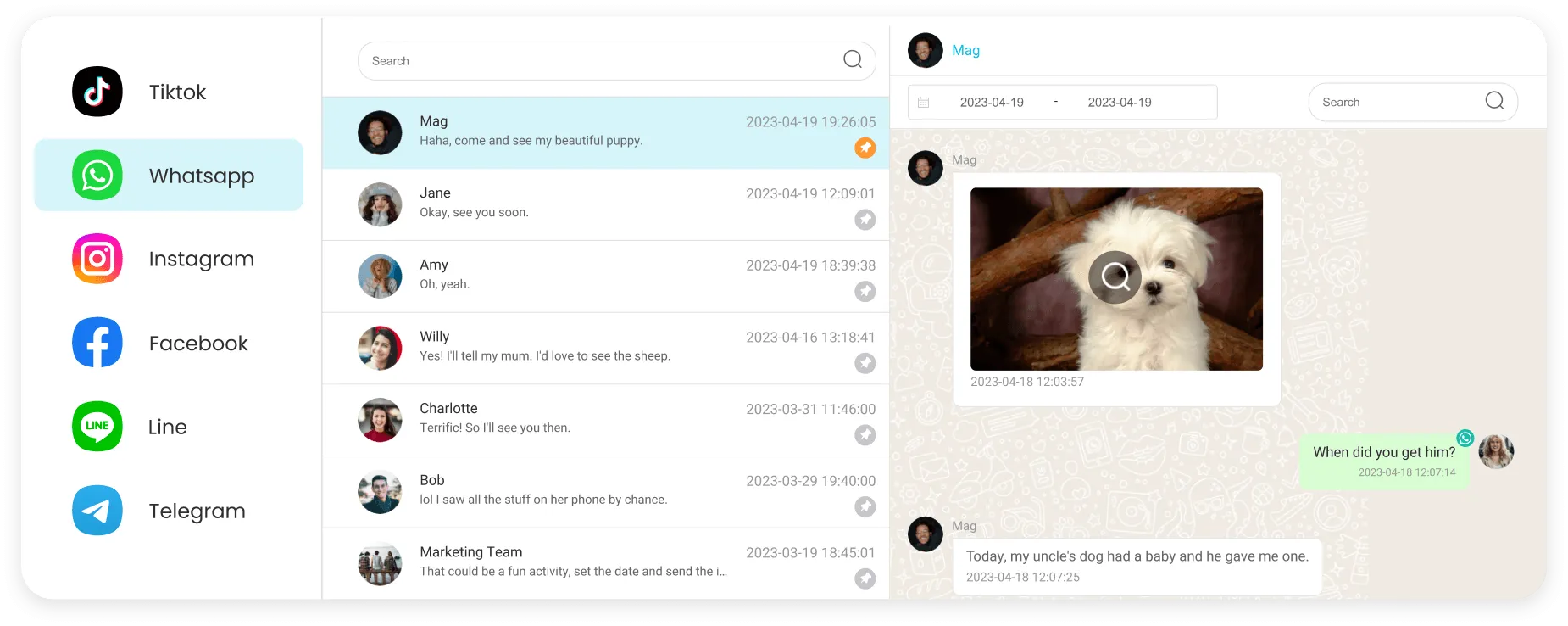Pin the Amy conversation
This screenshot has height=626, width=1568.
pos(865,292)
